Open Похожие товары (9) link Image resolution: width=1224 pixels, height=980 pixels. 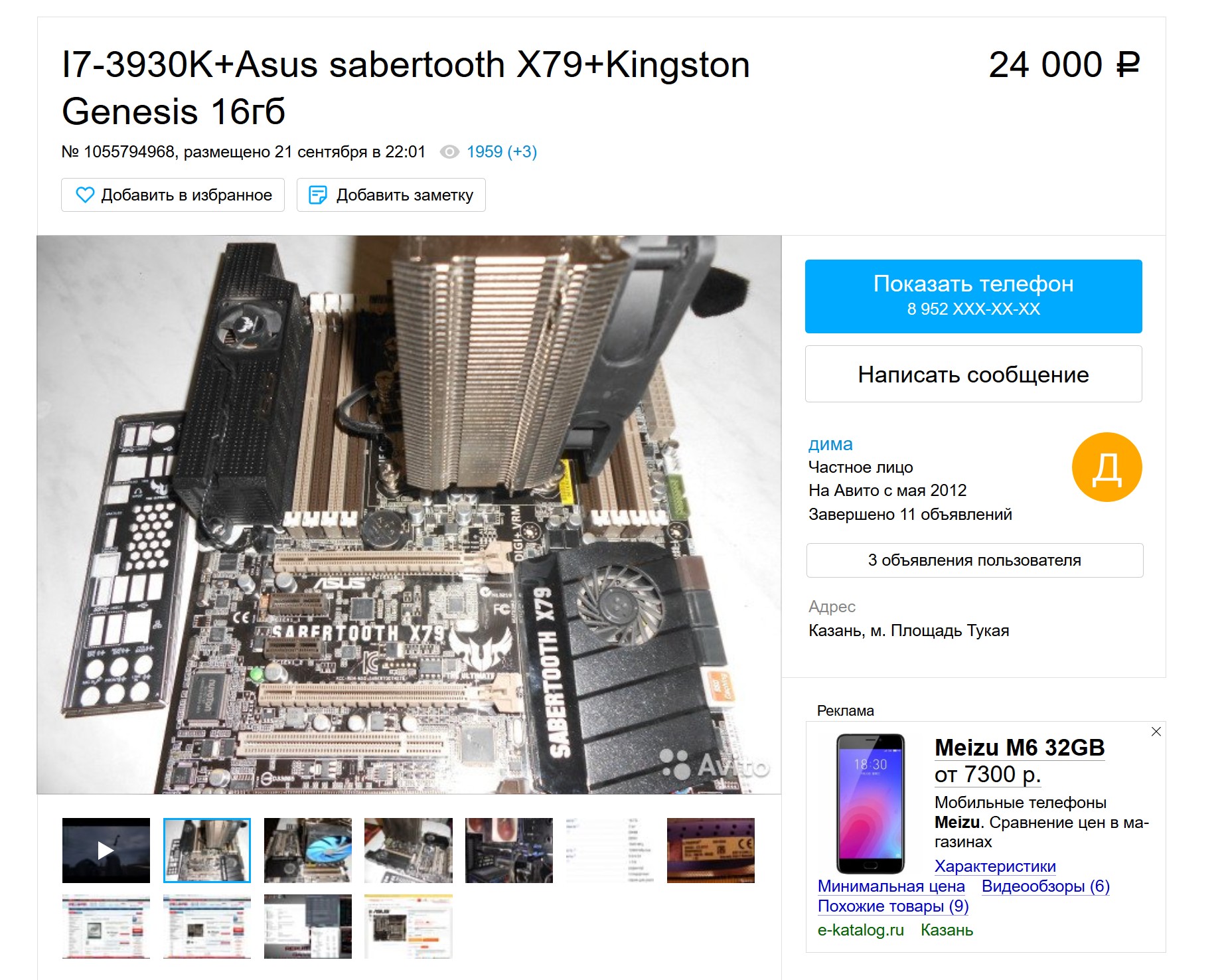pyautogui.click(x=893, y=906)
